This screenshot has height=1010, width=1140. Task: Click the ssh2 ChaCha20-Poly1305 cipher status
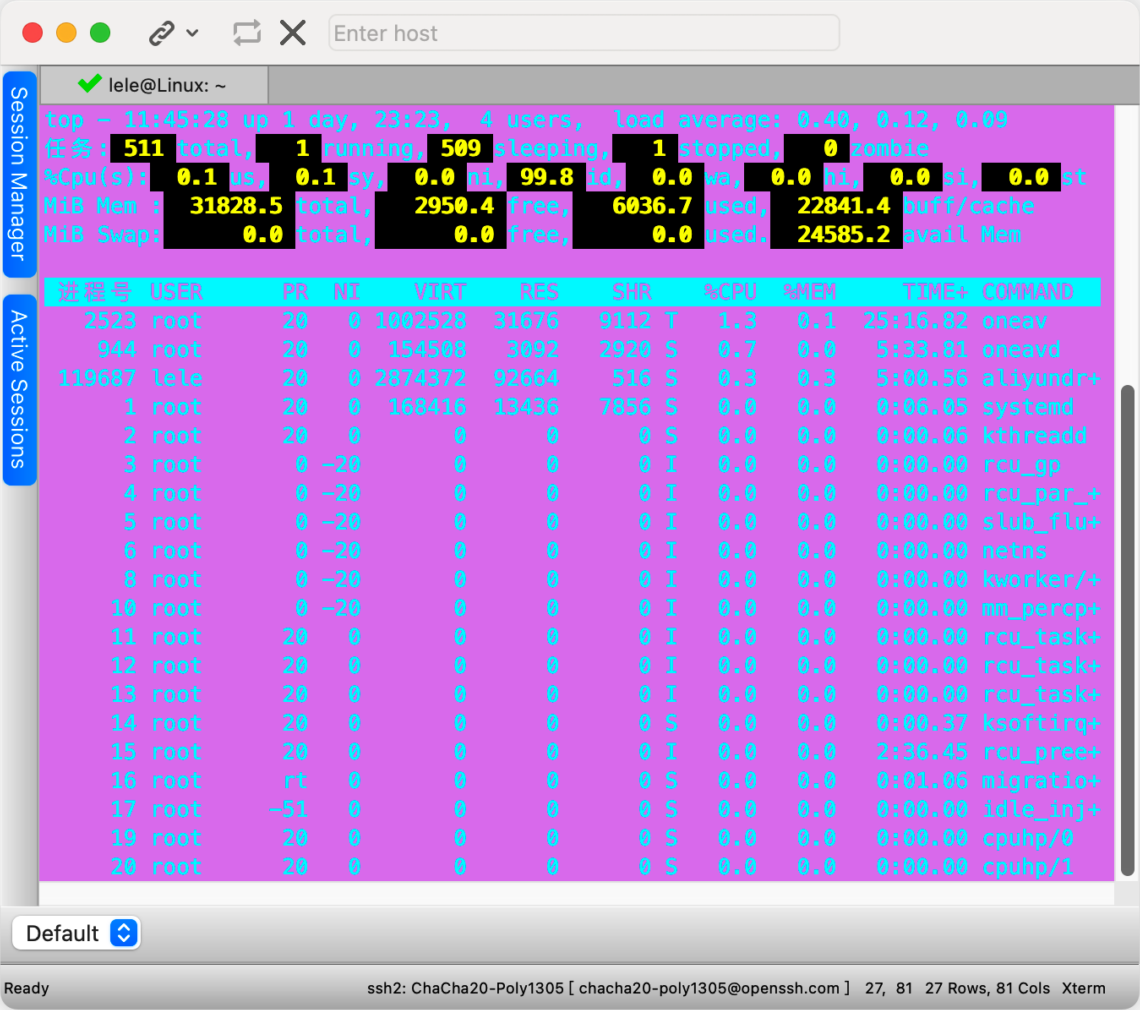coord(608,988)
